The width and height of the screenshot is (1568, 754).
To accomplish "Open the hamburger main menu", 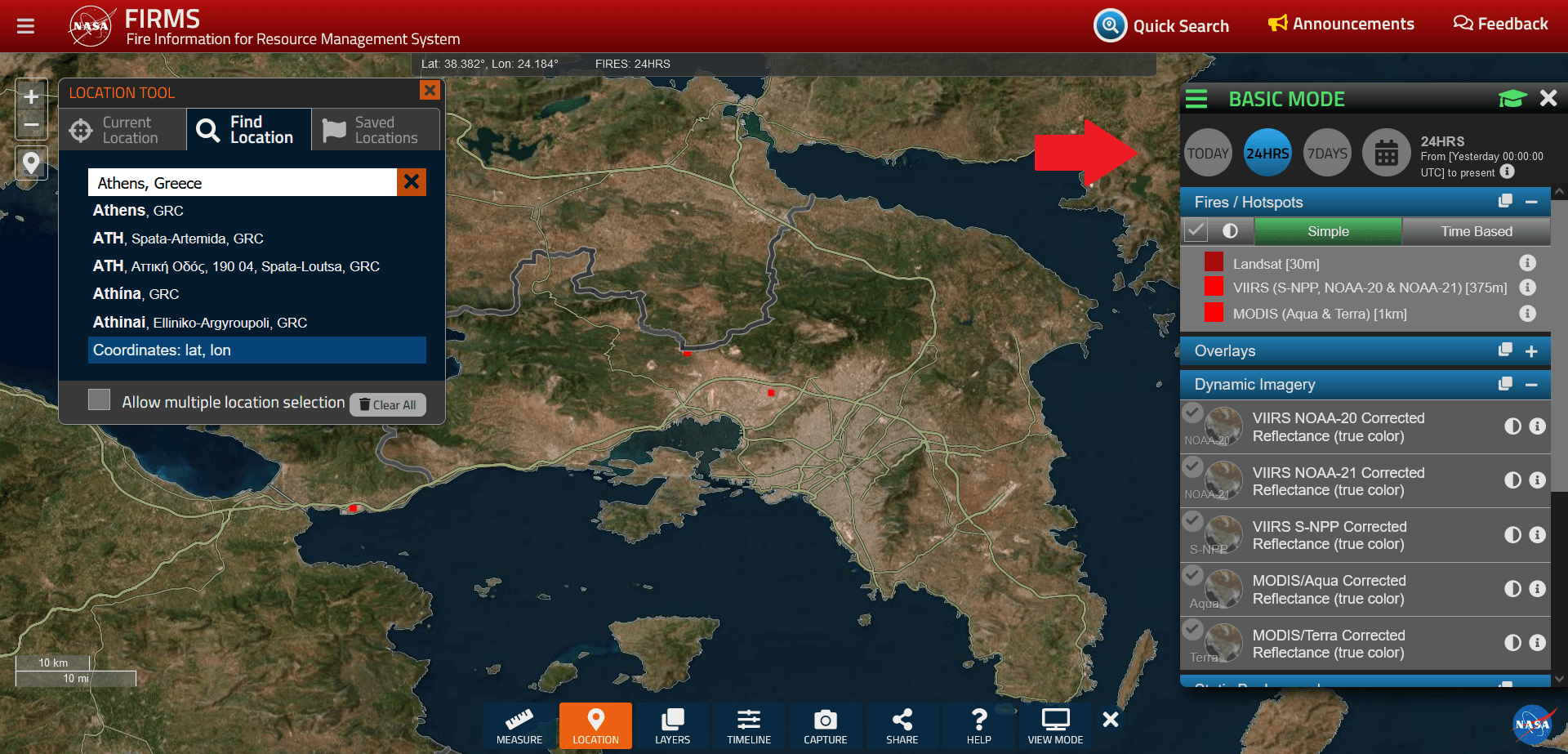I will point(26,26).
